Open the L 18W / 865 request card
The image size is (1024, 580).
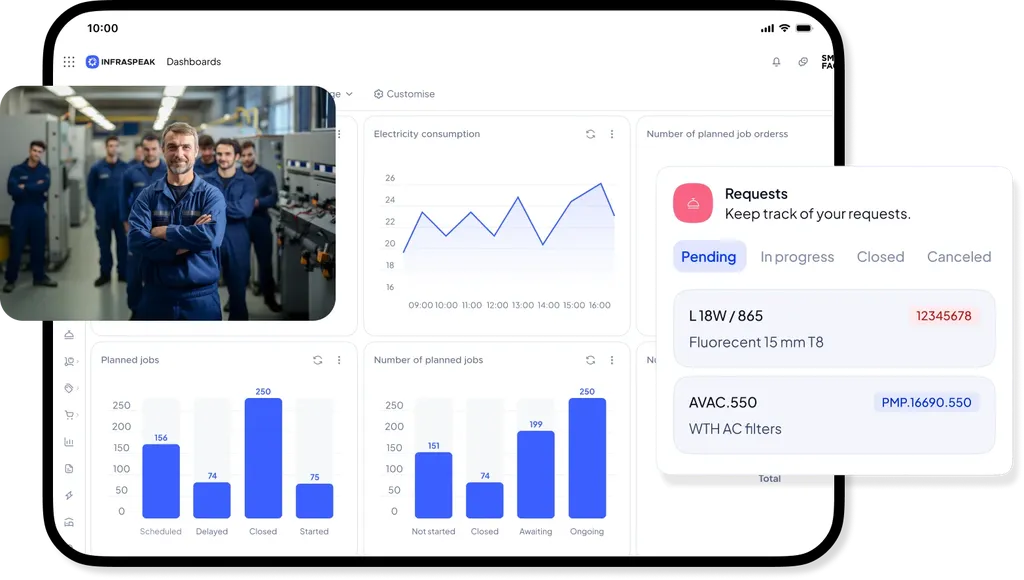(x=834, y=329)
